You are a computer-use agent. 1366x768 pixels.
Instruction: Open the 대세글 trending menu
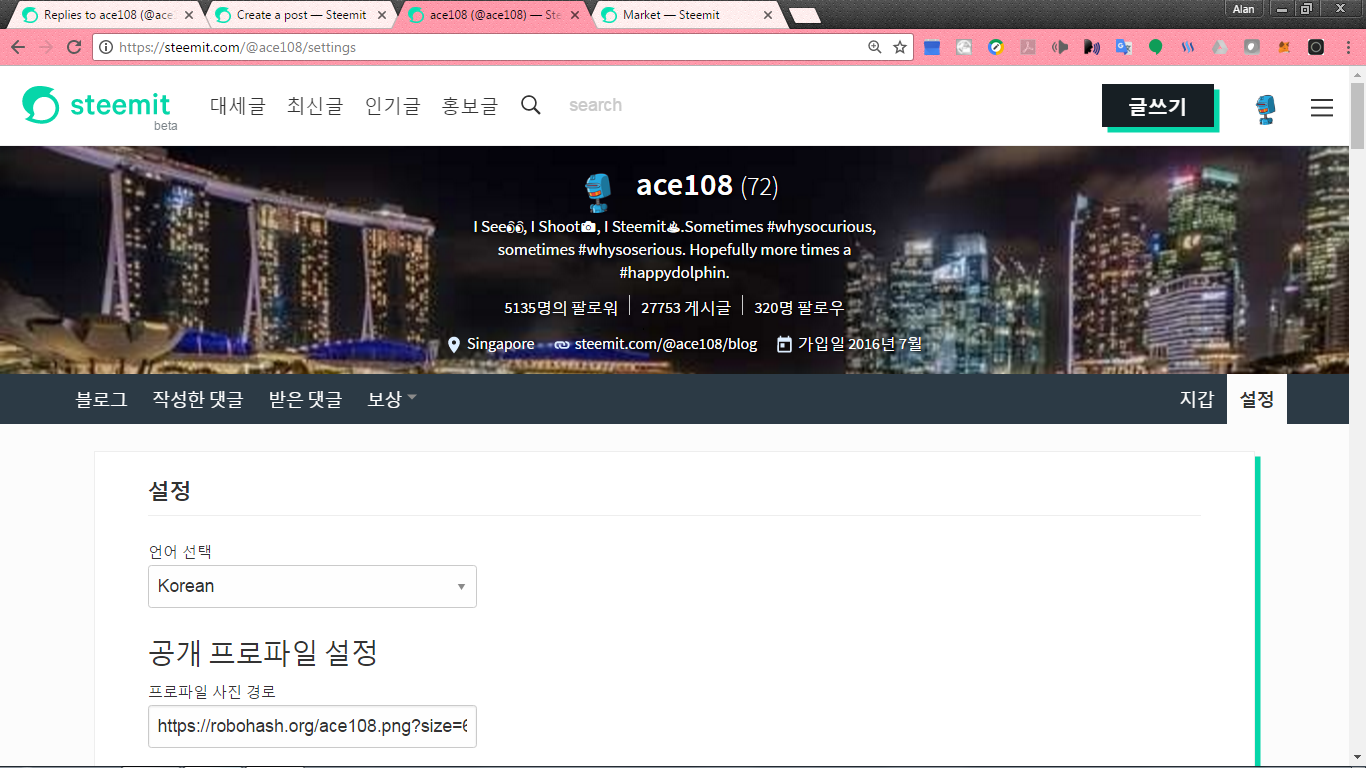click(238, 106)
